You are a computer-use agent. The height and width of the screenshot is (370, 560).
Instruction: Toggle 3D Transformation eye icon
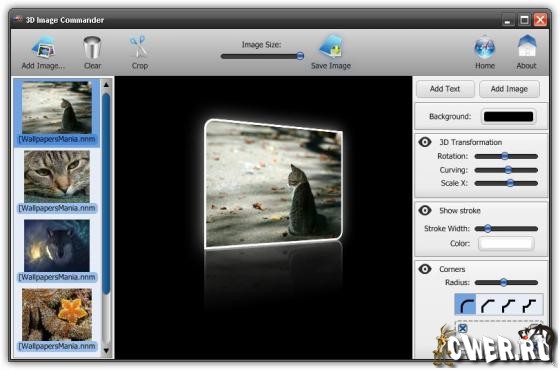(425, 142)
